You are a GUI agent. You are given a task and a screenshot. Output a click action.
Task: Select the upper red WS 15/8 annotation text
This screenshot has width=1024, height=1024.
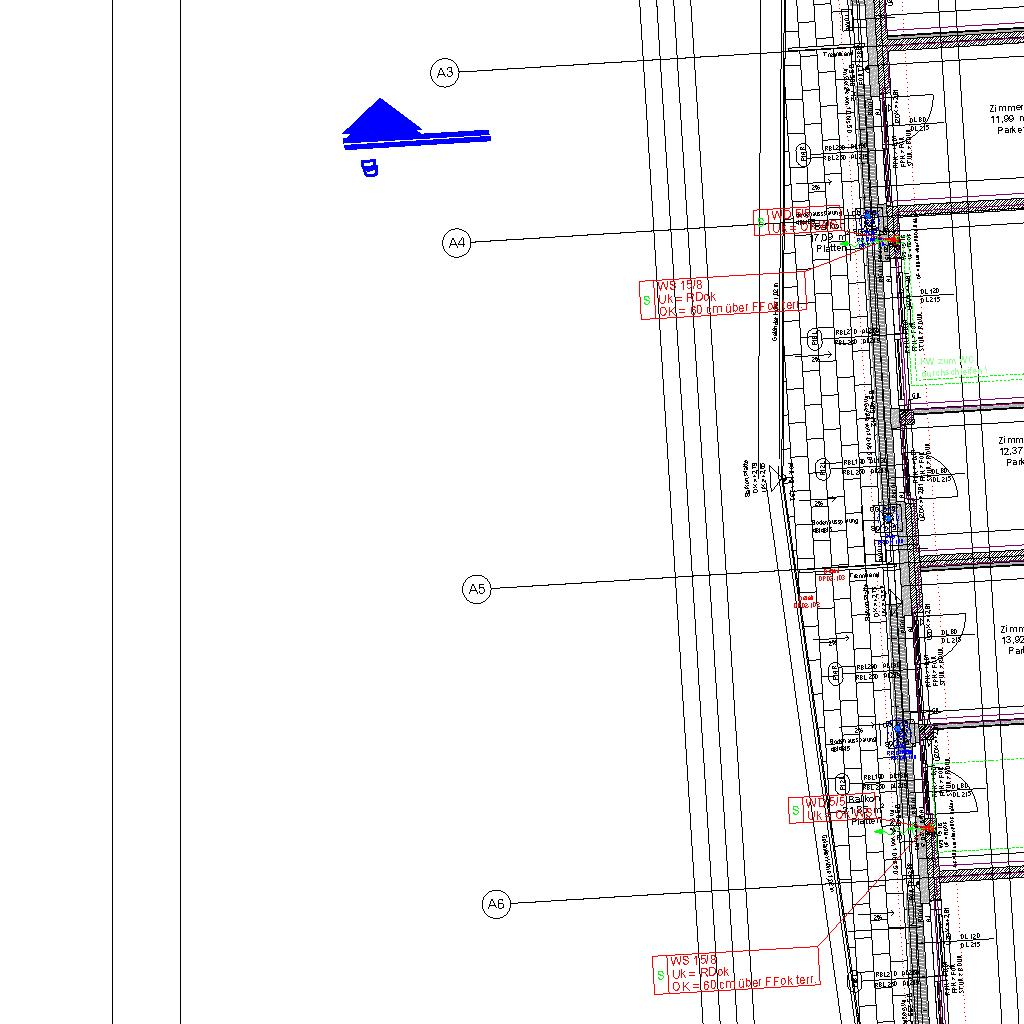728,297
